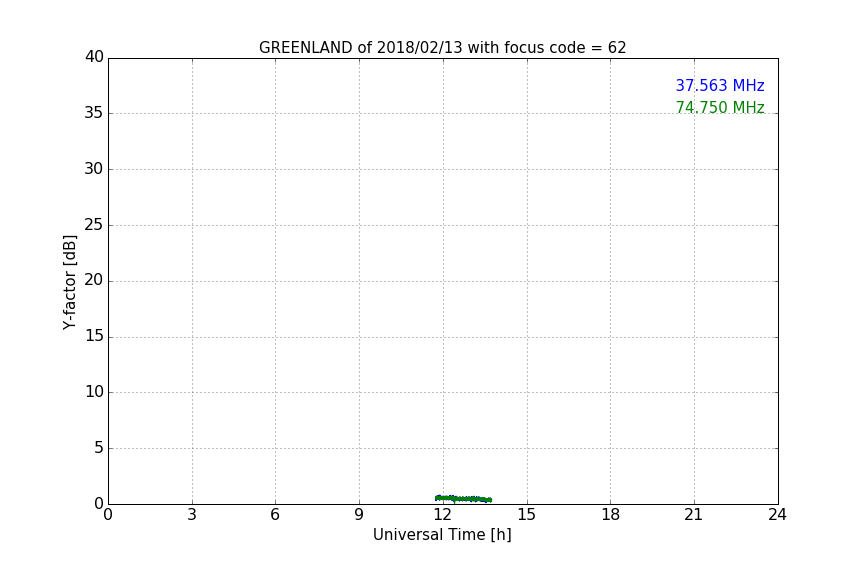Image resolution: width=864 pixels, height=576 pixels.
Task: Select the green 74.750 MHz legend label
Action: pyautogui.click(x=720, y=107)
